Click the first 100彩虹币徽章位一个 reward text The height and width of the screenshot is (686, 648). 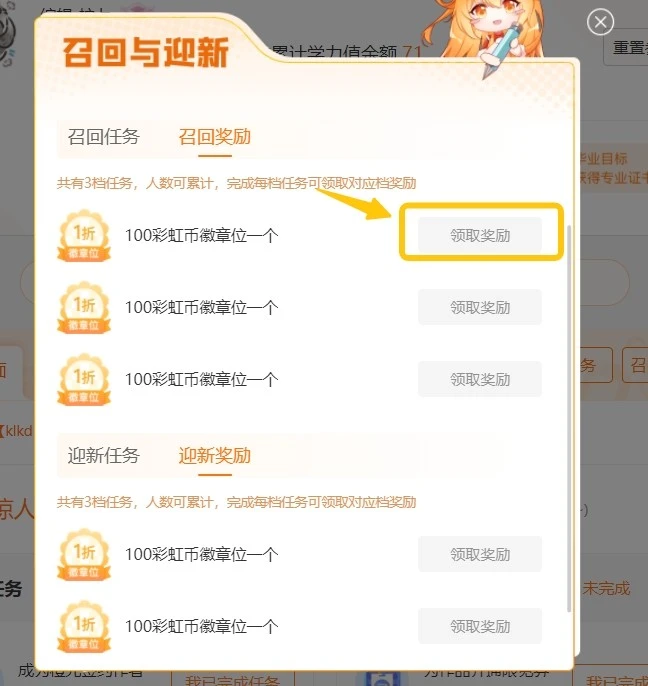click(202, 235)
